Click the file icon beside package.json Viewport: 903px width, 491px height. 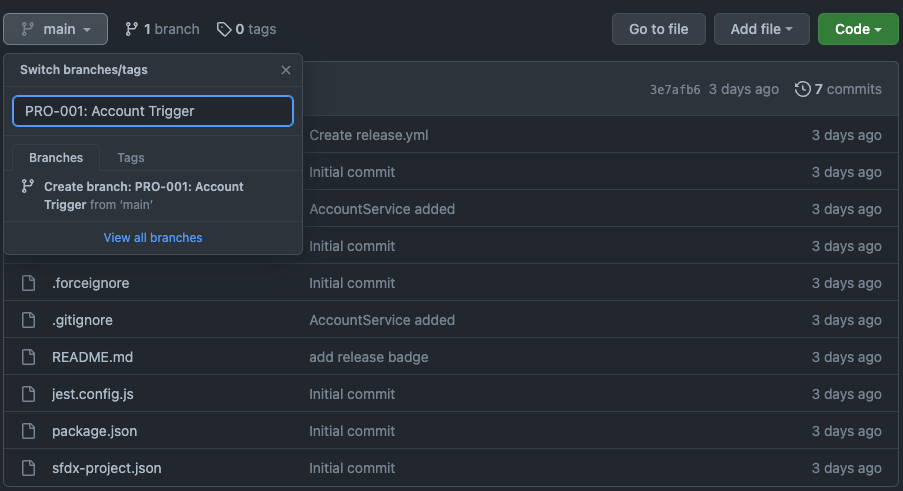tap(29, 431)
